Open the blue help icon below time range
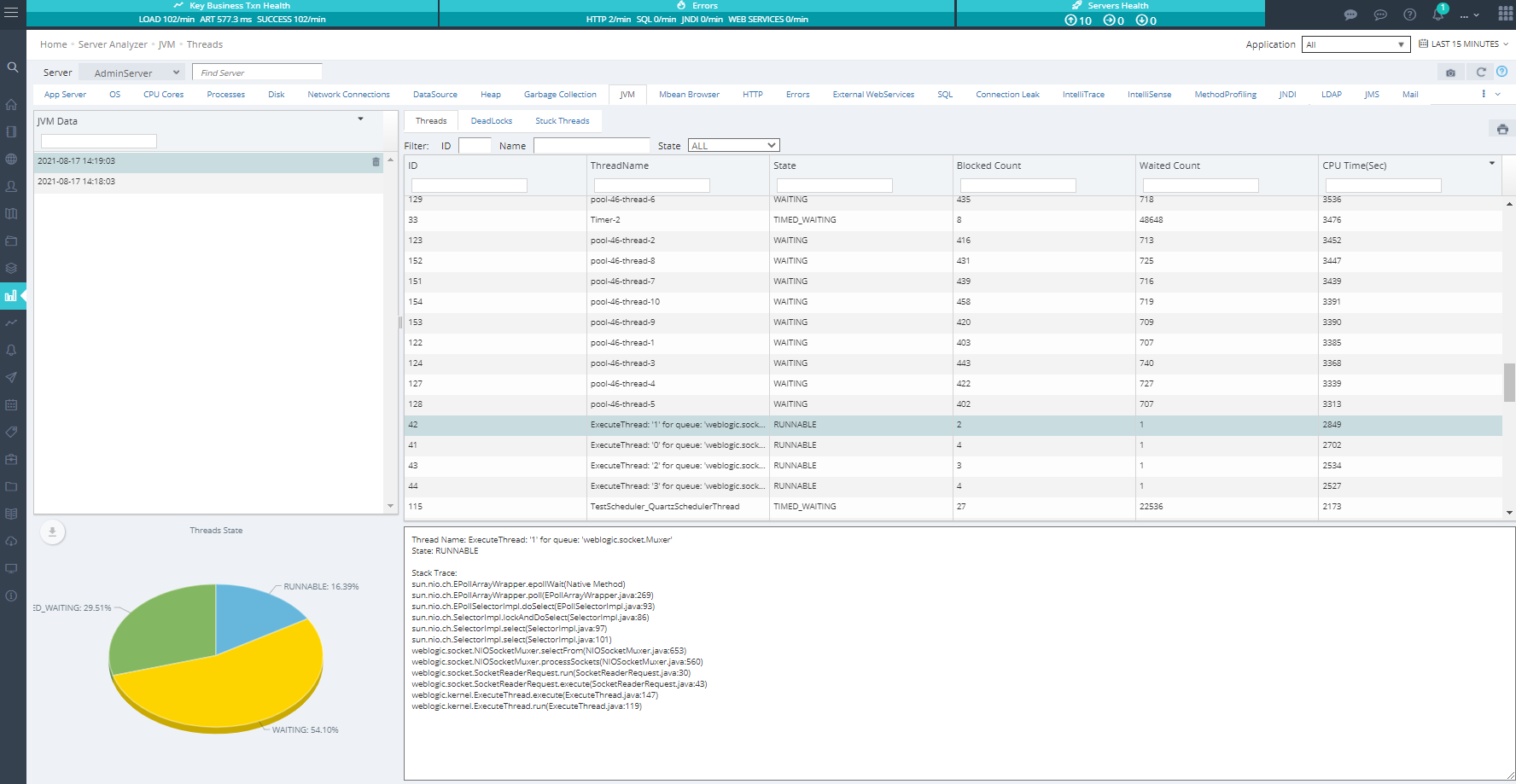Screen dimensions: 1516x784 1501,72
